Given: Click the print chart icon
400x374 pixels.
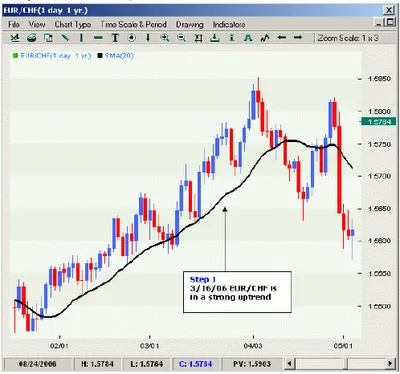Looking at the screenshot, I should click(x=32, y=38).
